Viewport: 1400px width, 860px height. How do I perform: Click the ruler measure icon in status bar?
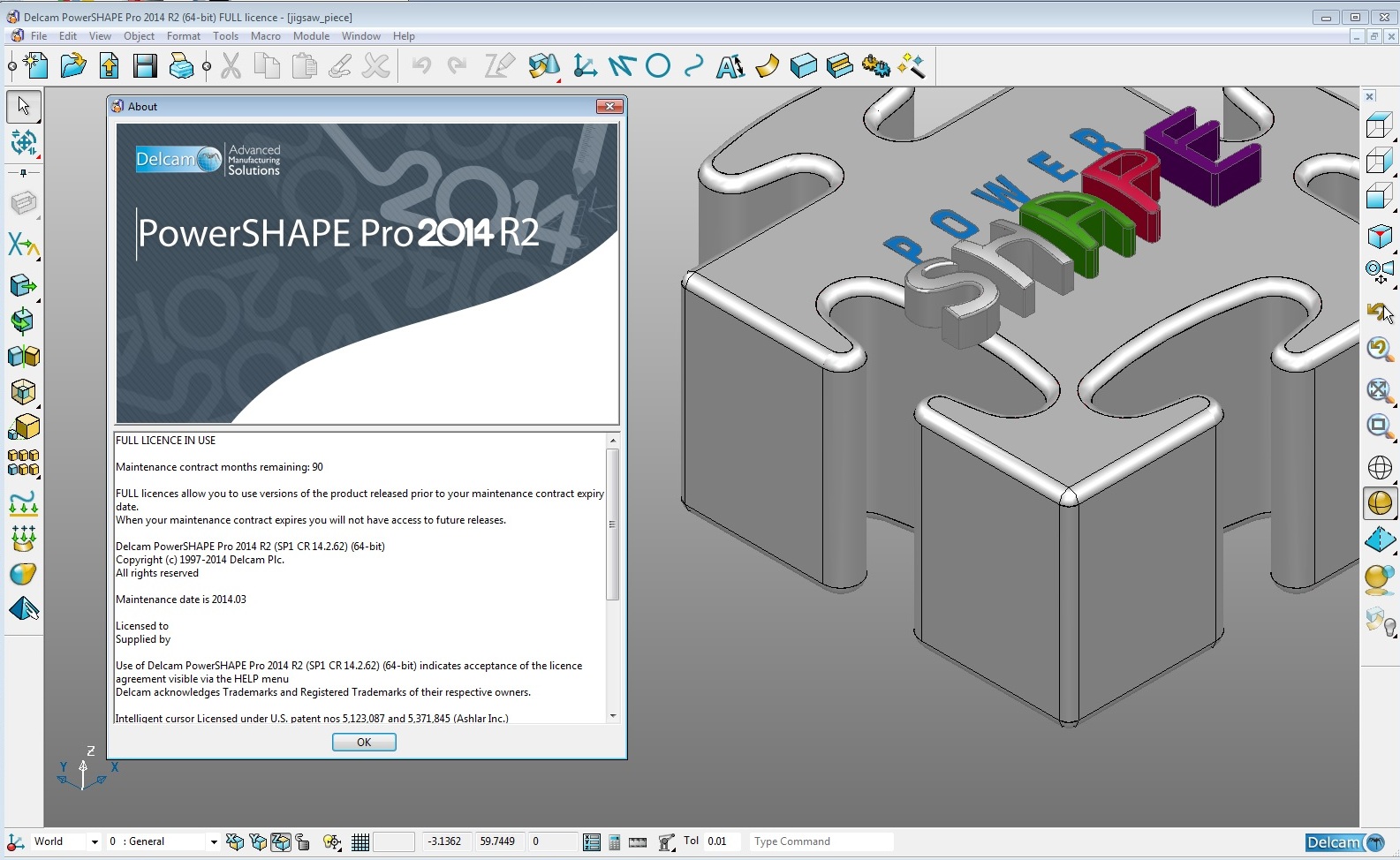(x=638, y=841)
